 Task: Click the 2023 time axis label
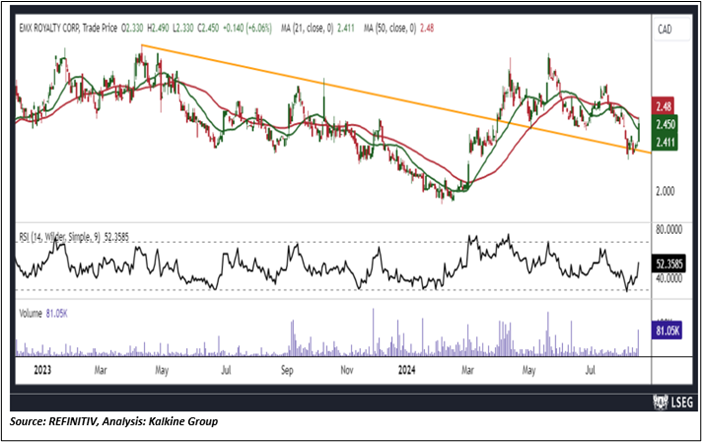[x=43, y=370]
